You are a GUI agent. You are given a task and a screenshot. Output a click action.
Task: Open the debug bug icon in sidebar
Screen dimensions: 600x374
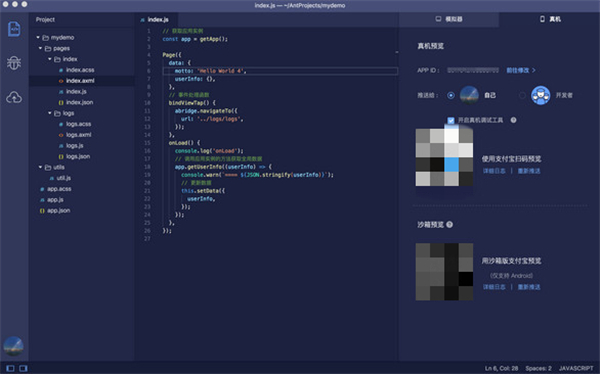14,63
